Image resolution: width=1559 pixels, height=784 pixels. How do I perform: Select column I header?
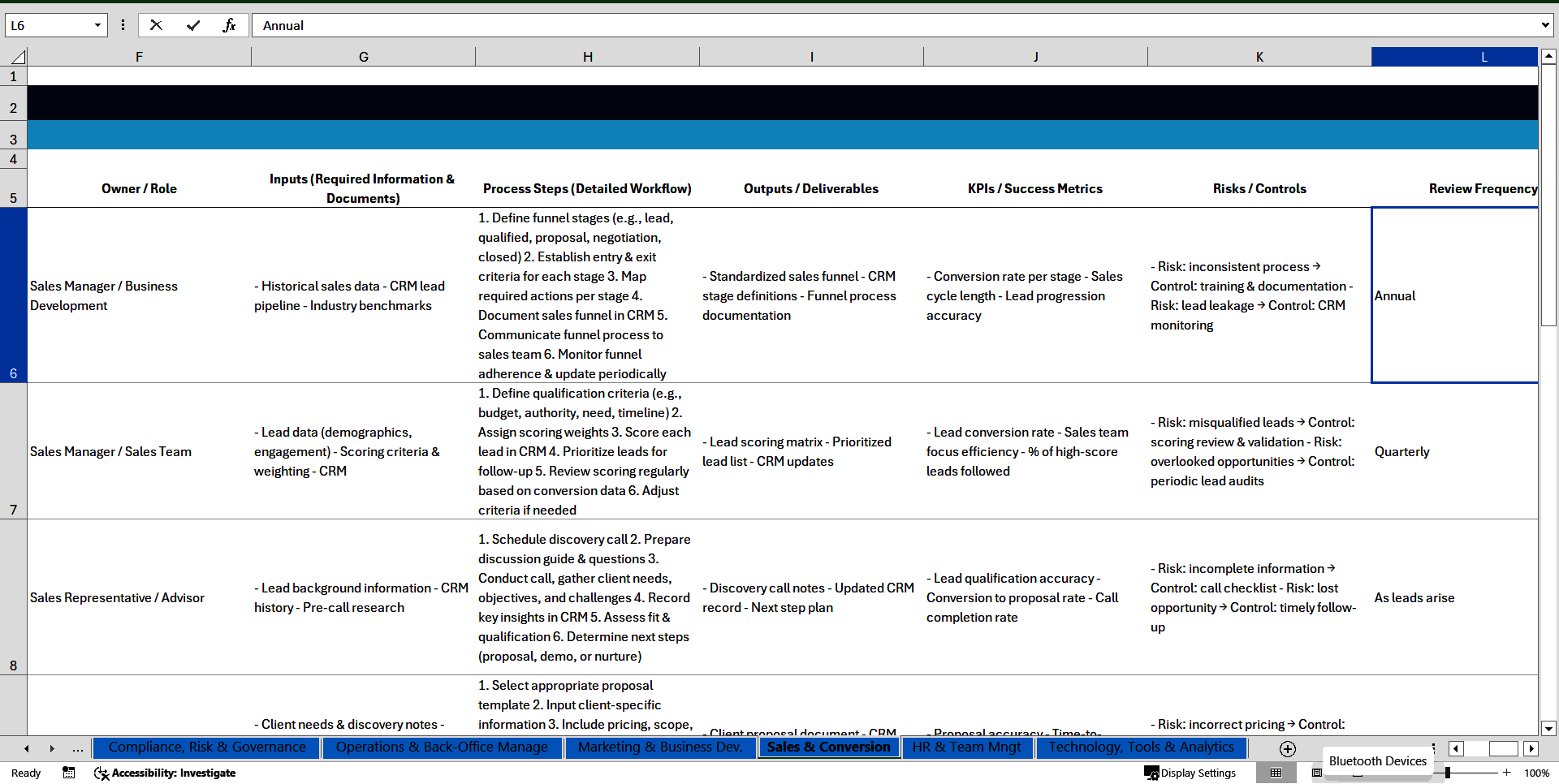click(x=811, y=57)
